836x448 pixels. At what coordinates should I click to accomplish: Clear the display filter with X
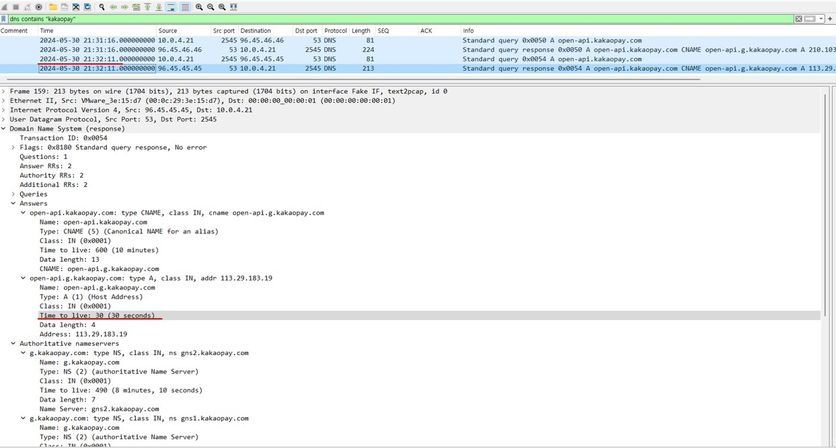pyautogui.click(x=799, y=19)
